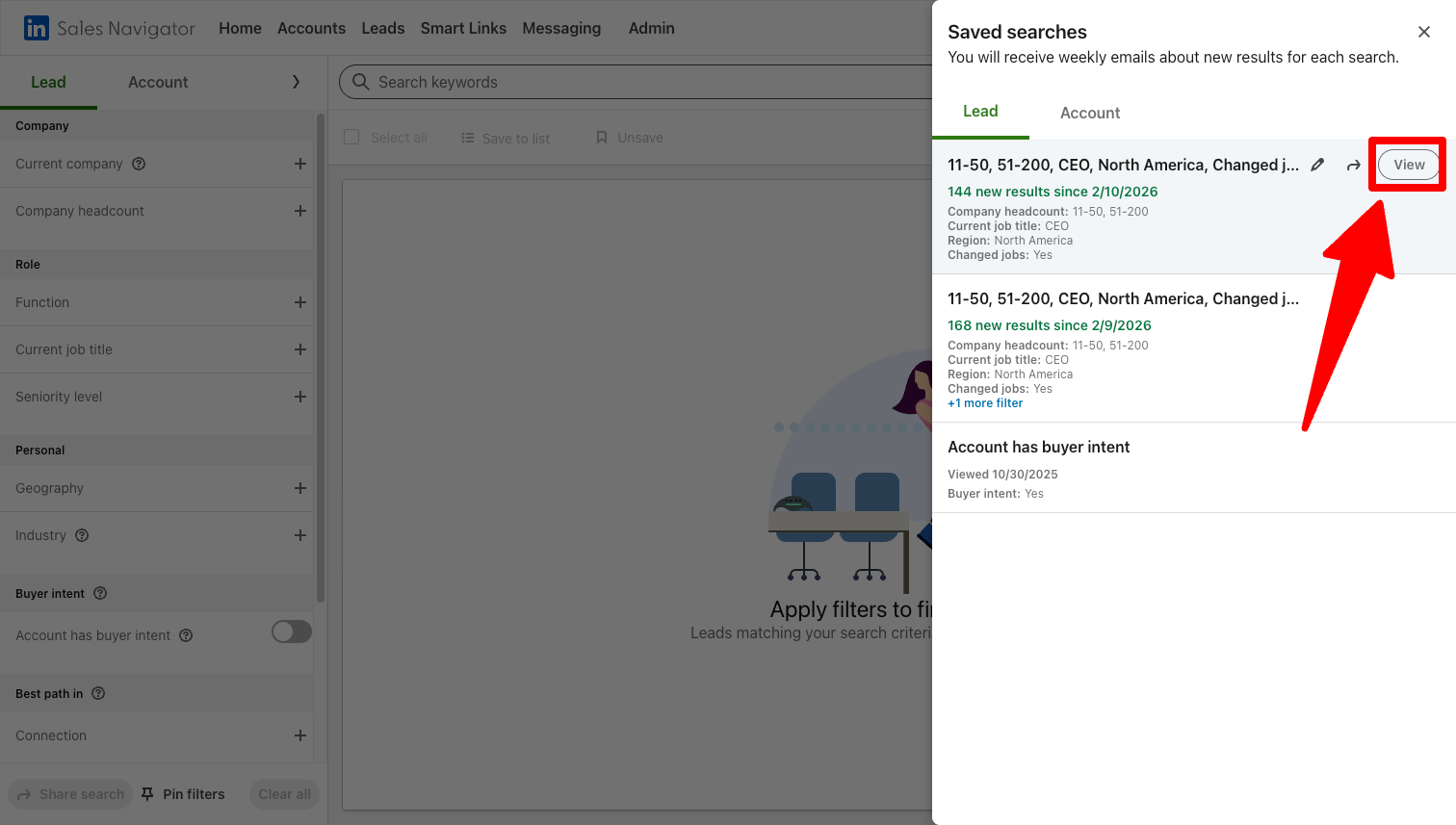Switch to Account tab in filter panel
The image size is (1456, 825).
click(x=158, y=82)
